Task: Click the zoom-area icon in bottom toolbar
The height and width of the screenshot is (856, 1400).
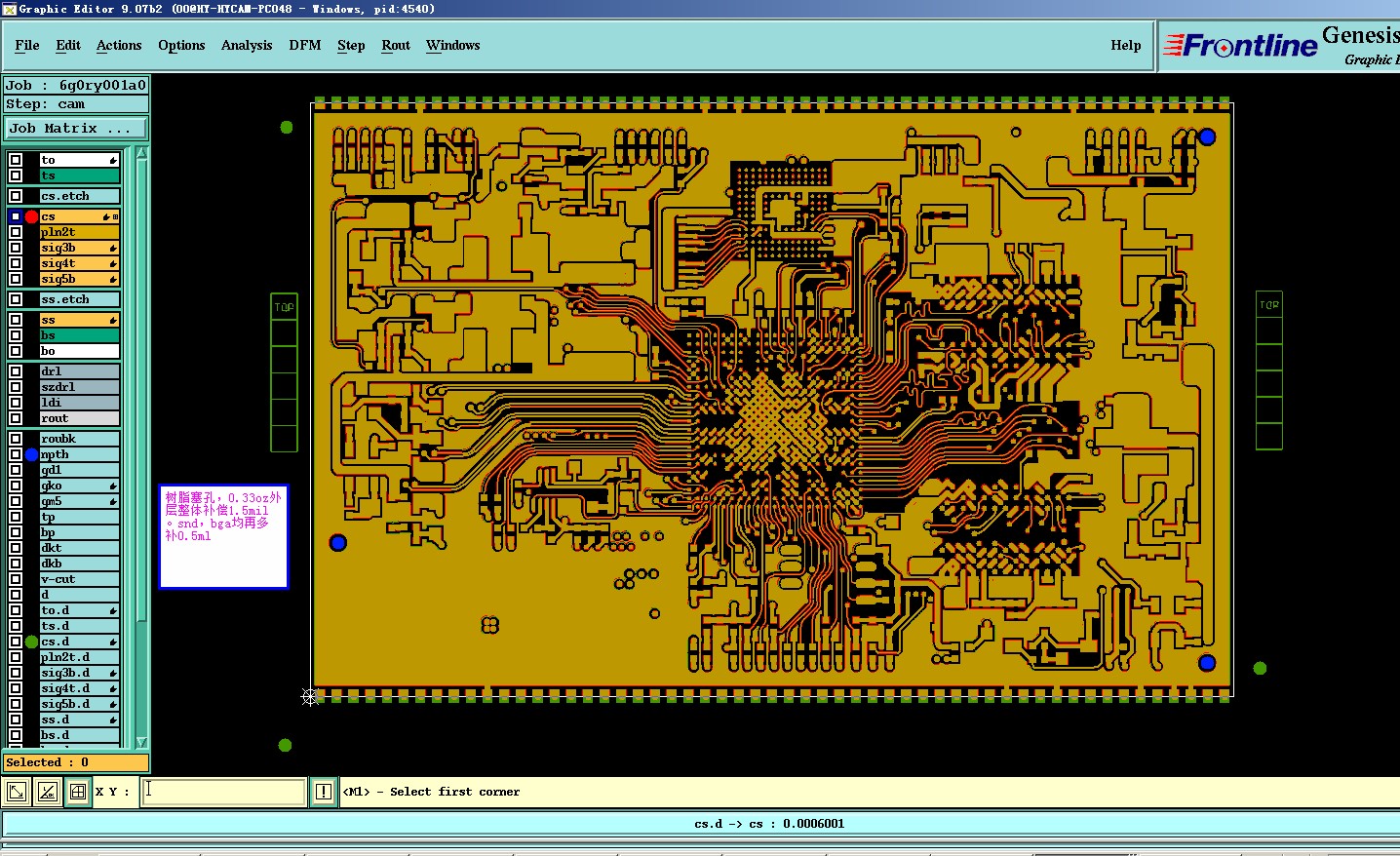Action: click(16, 792)
